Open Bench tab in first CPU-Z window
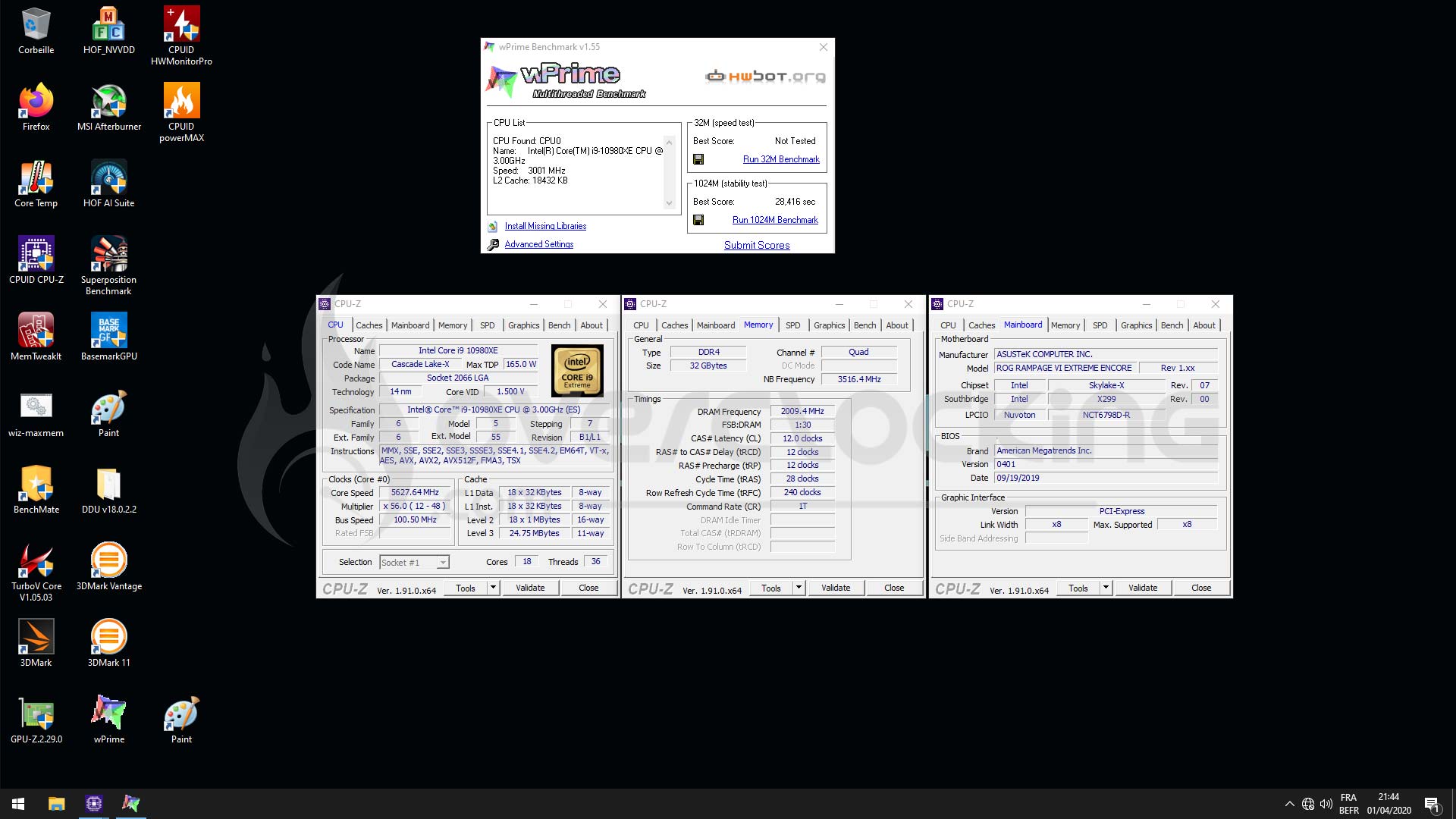This screenshot has height=819, width=1456. click(560, 325)
